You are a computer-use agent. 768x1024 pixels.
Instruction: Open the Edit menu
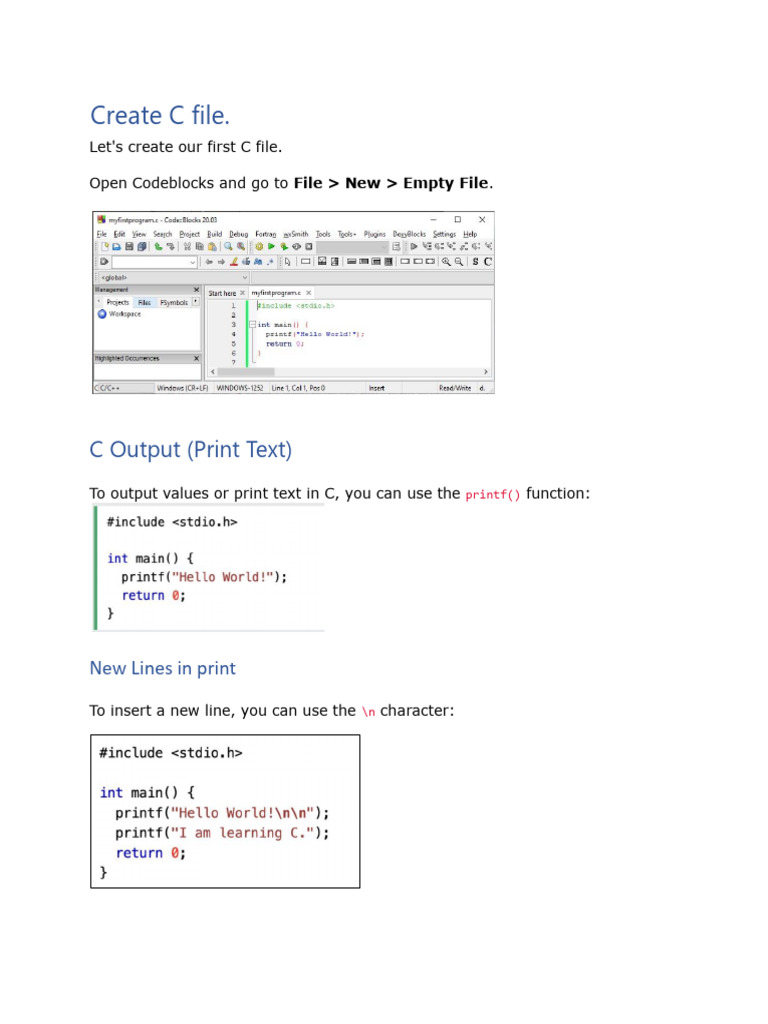coord(120,234)
